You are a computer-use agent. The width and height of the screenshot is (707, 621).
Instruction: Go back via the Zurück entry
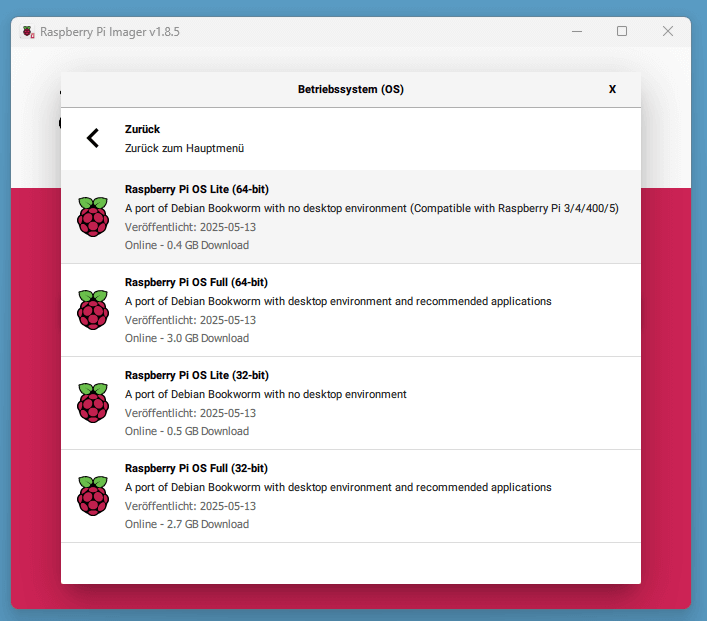click(351, 138)
